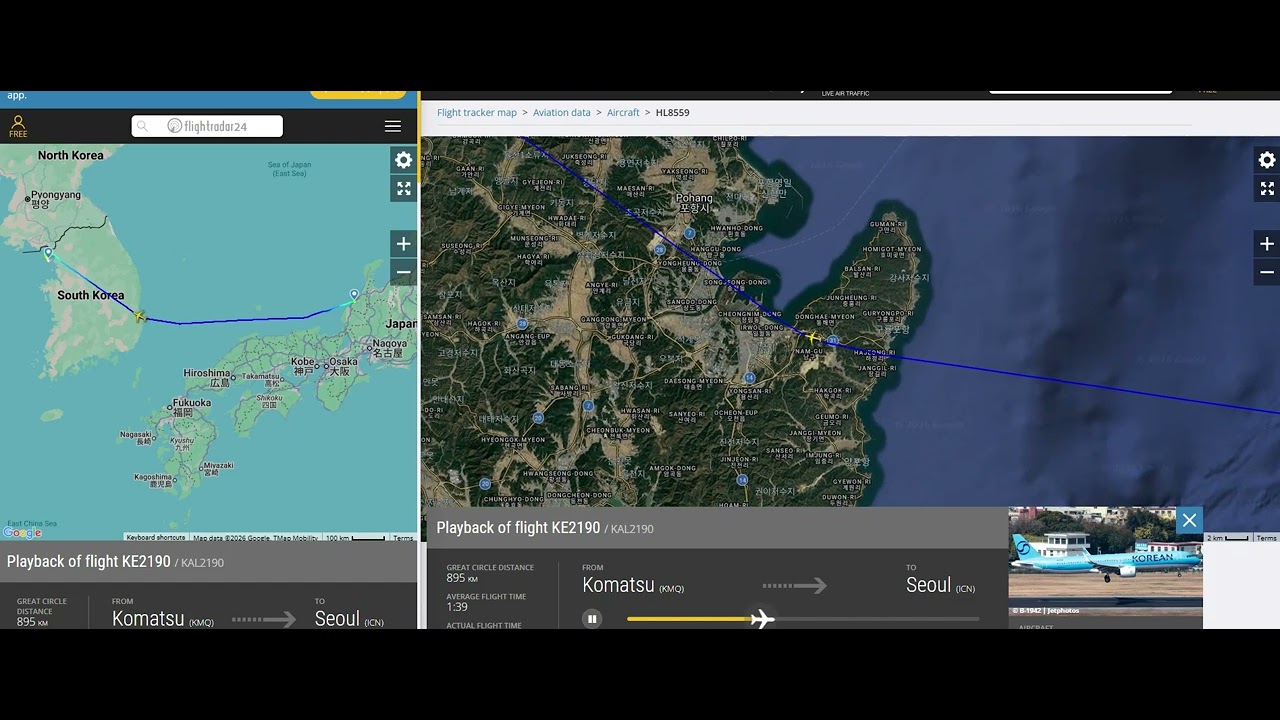1280x720 pixels.
Task: Click the aircraft marker on left map
Action: tap(139, 316)
